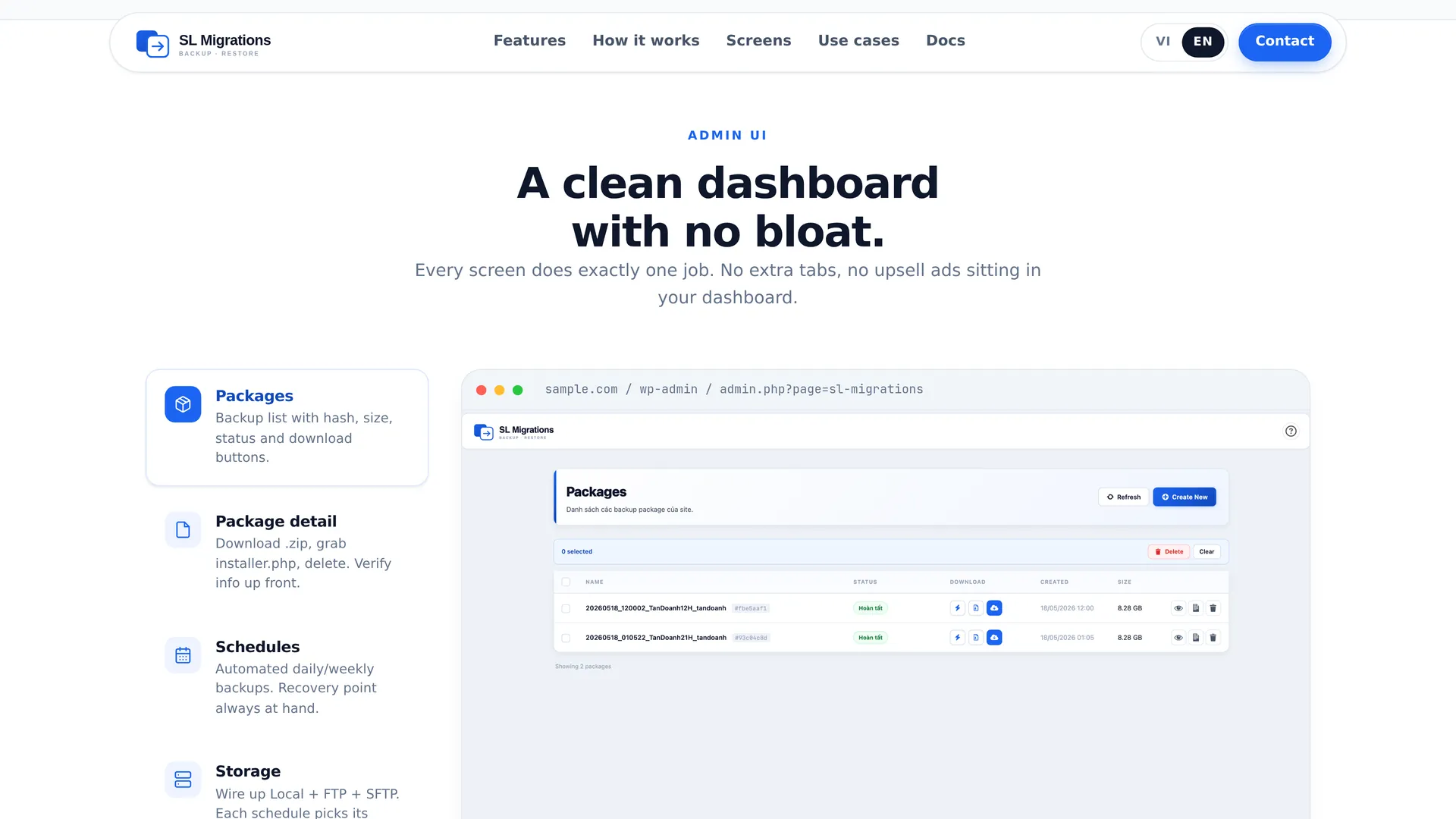
Task: Click the Clear selection button
Action: click(x=1207, y=552)
